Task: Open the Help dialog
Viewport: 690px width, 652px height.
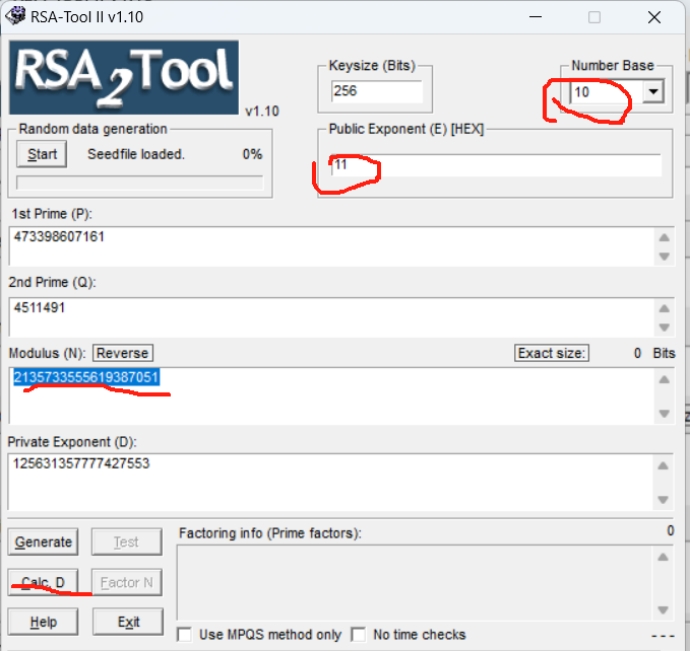Action: click(43, 622)
